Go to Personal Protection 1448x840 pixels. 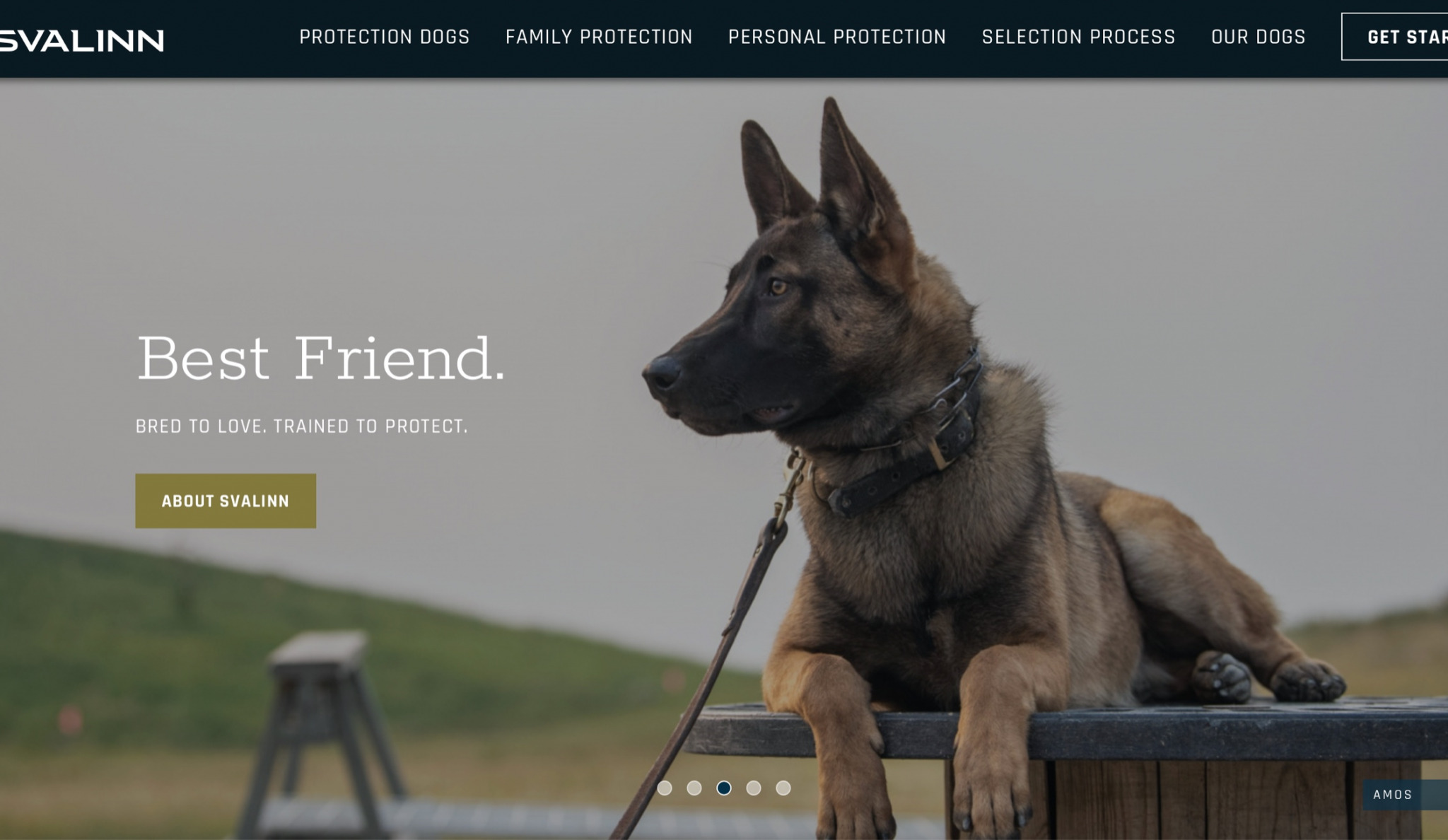tap(837, 37)
